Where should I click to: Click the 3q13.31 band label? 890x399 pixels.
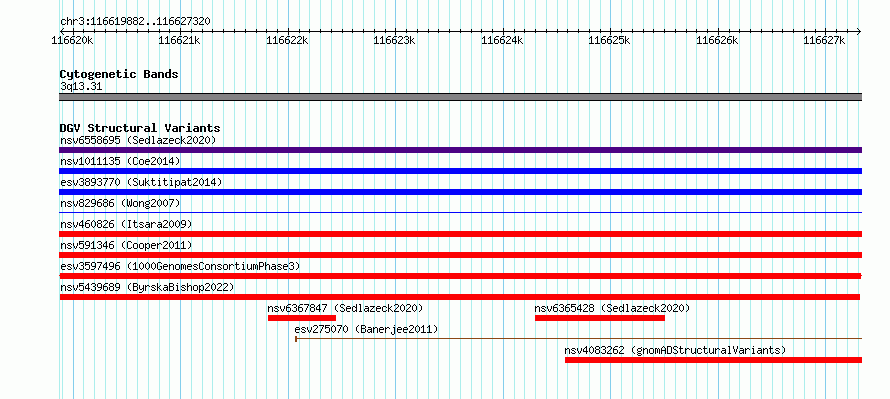coord(81,87)
